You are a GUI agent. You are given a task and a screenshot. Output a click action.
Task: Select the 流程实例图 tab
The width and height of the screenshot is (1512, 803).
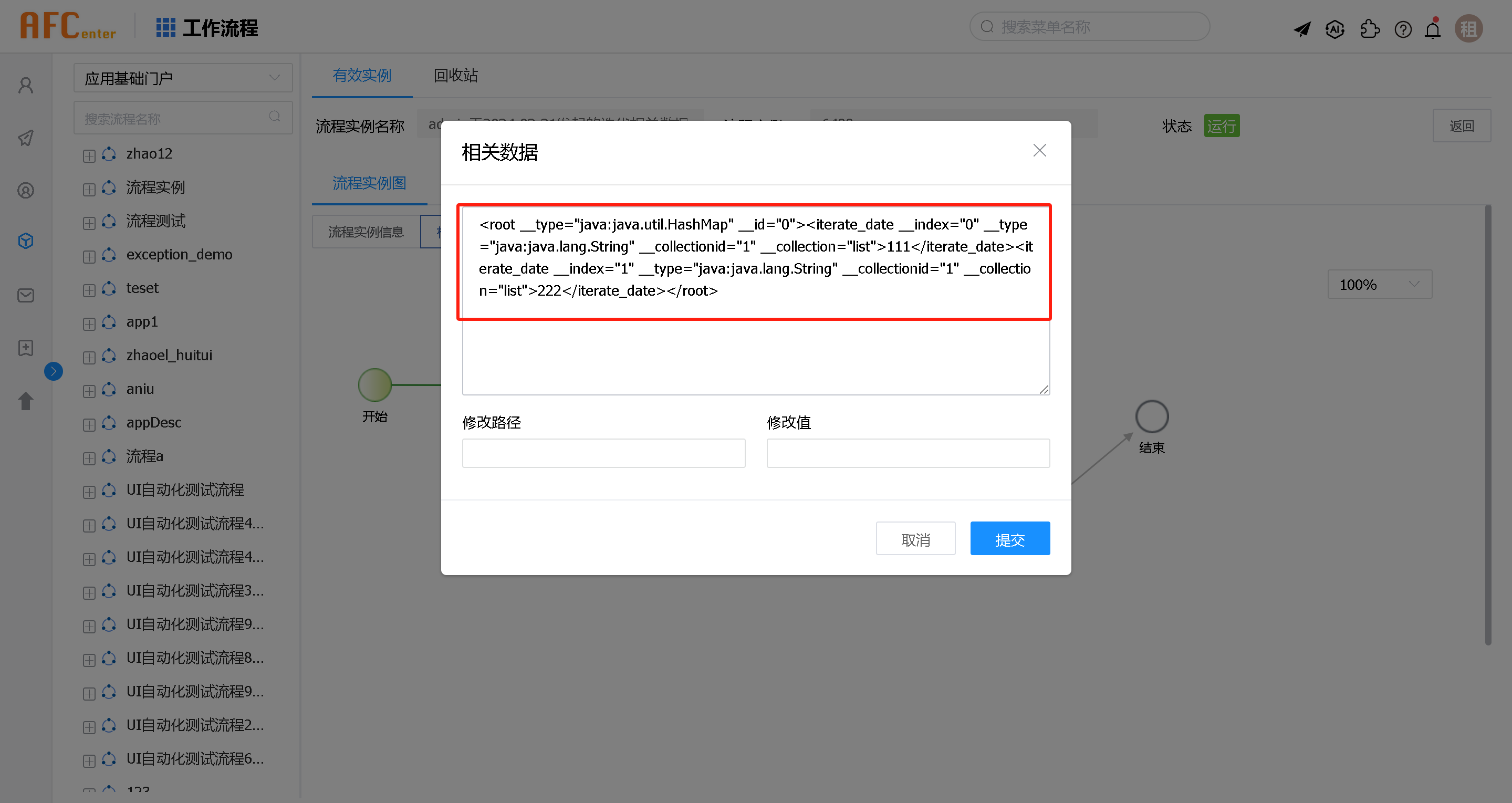point(369,184)
